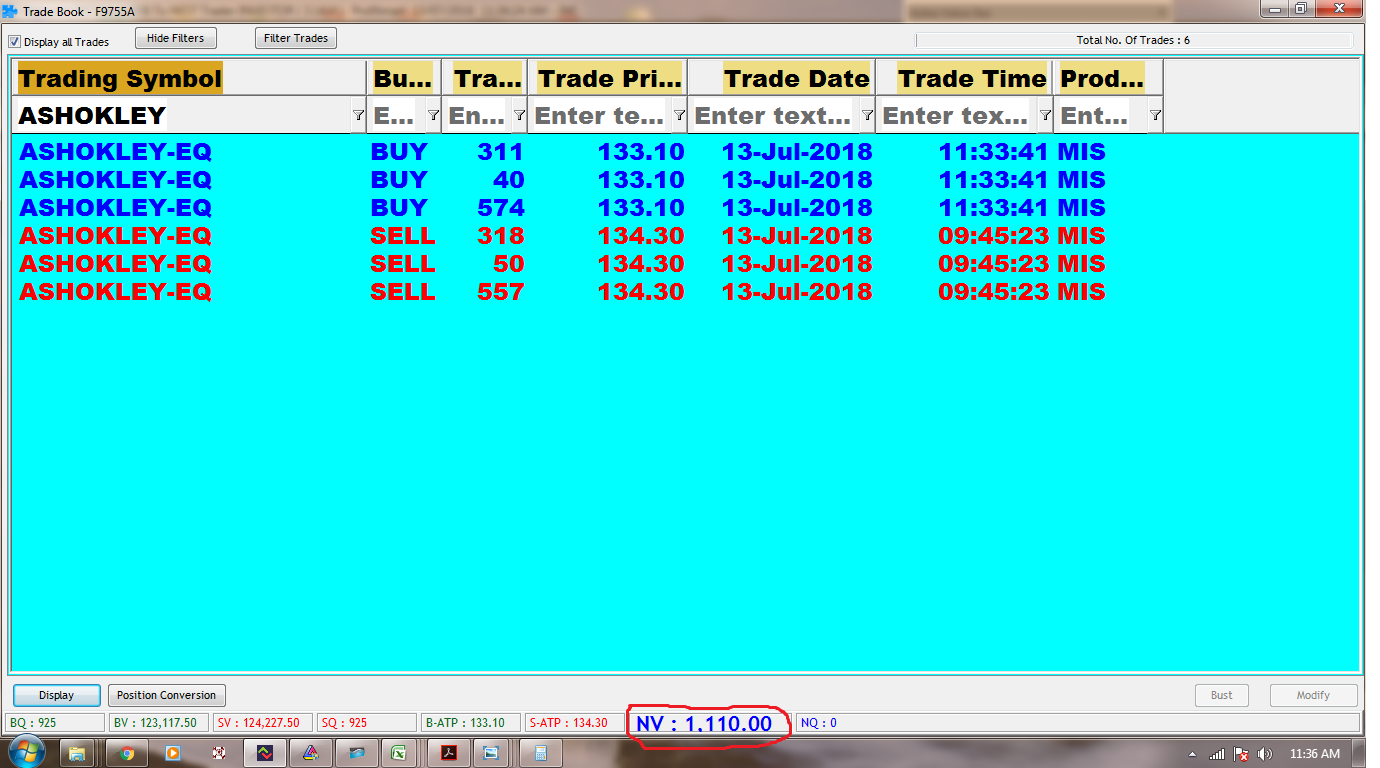Click the Bust button
The height and width of the screenshot is (768, 1380).
[x=1222, y=695]
